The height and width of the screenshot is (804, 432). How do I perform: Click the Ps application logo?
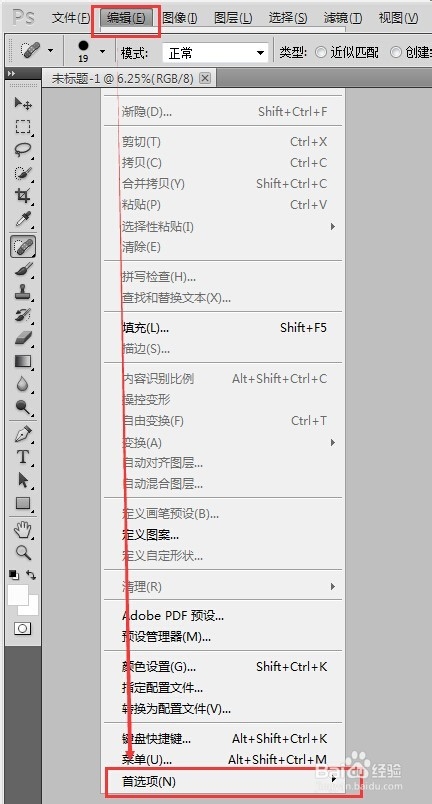click(x=23, y=17)
